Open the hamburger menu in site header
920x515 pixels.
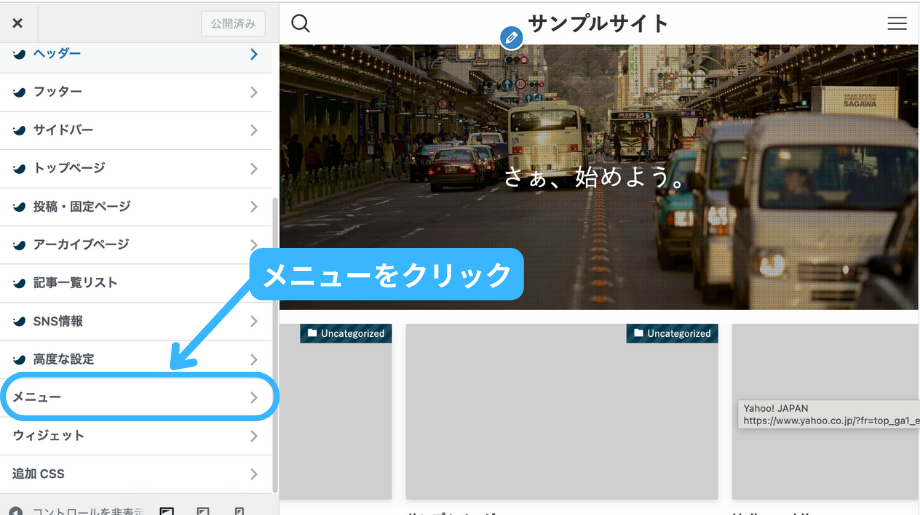pyautogui.click(x=897, y=24)
